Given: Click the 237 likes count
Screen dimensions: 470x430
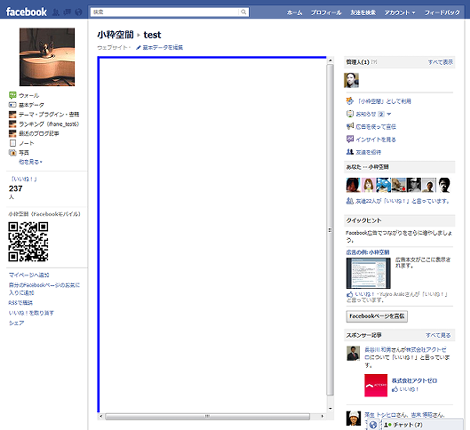Looking at the screenshot, I should [16, 189].
